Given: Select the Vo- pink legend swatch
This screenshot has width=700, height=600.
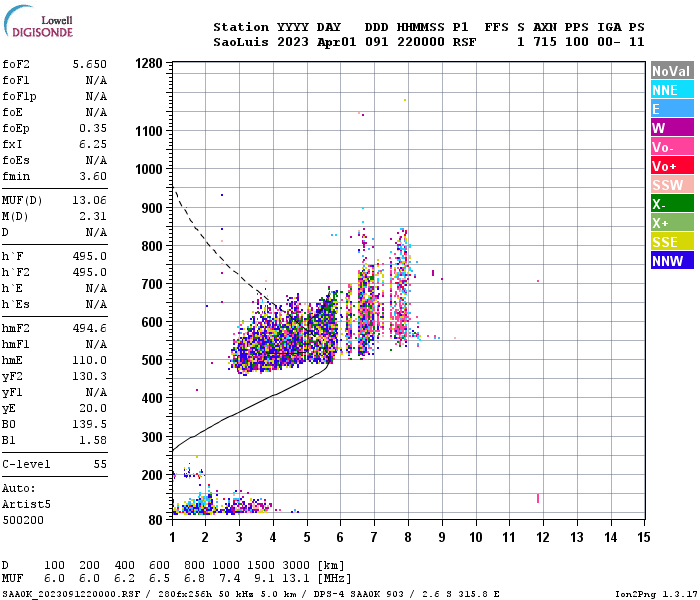Looking at the screenshot, I should (672, 147).
